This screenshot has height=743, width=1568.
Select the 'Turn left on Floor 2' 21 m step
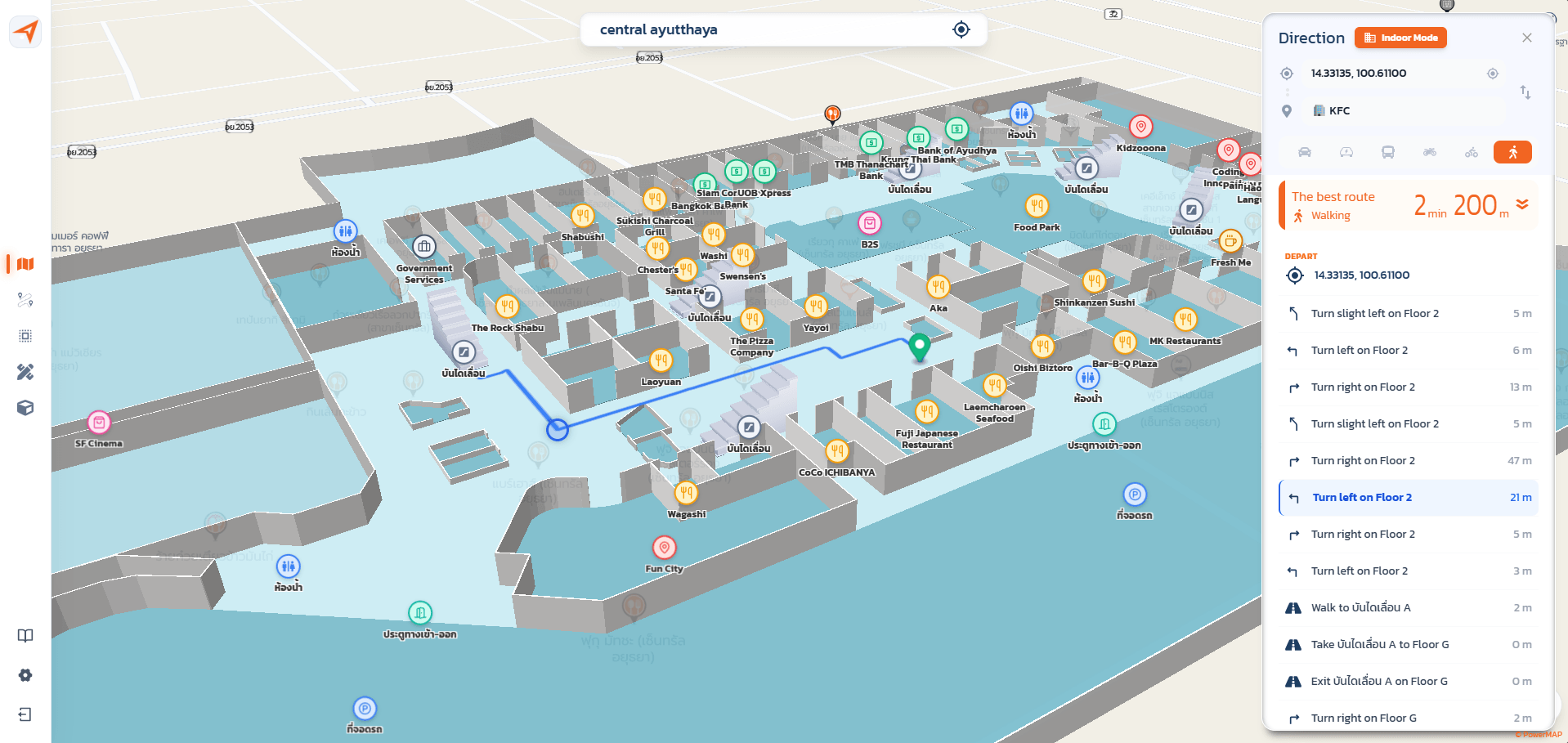(1409, 498)
